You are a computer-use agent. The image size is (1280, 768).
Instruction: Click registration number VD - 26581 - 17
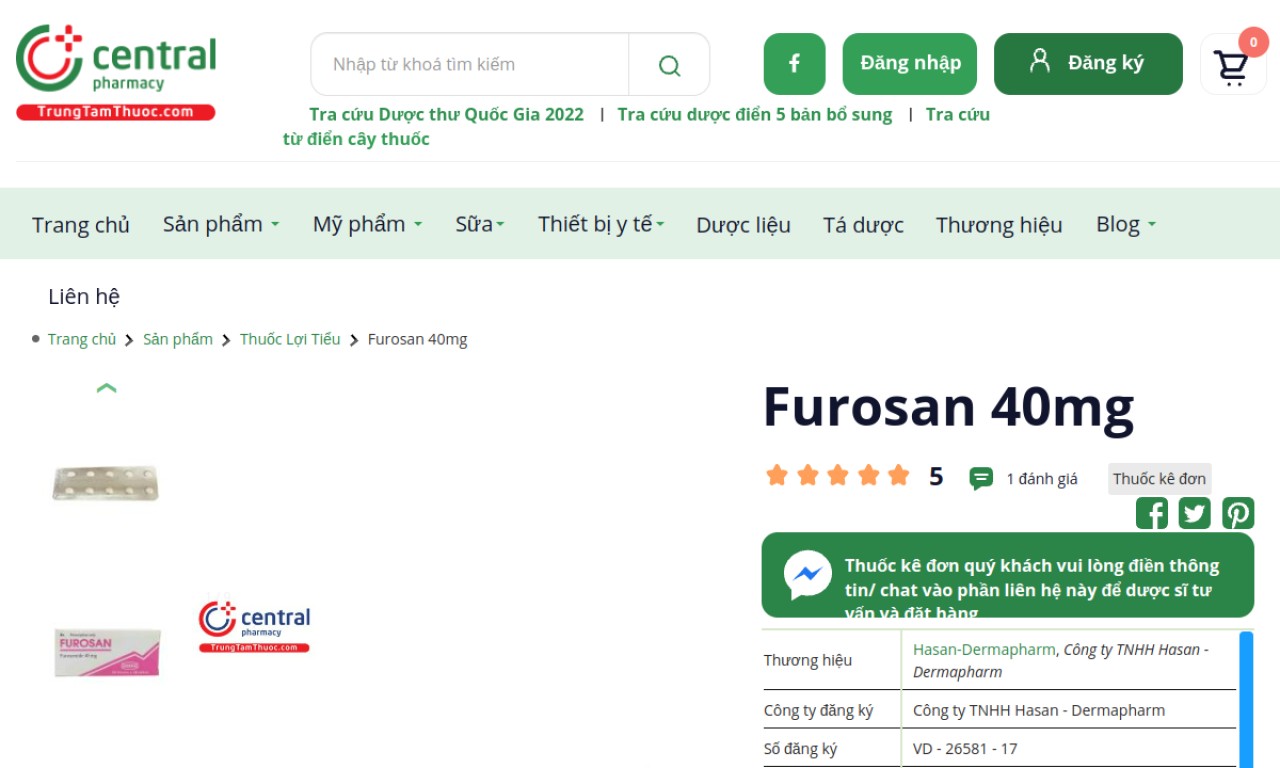965,748
